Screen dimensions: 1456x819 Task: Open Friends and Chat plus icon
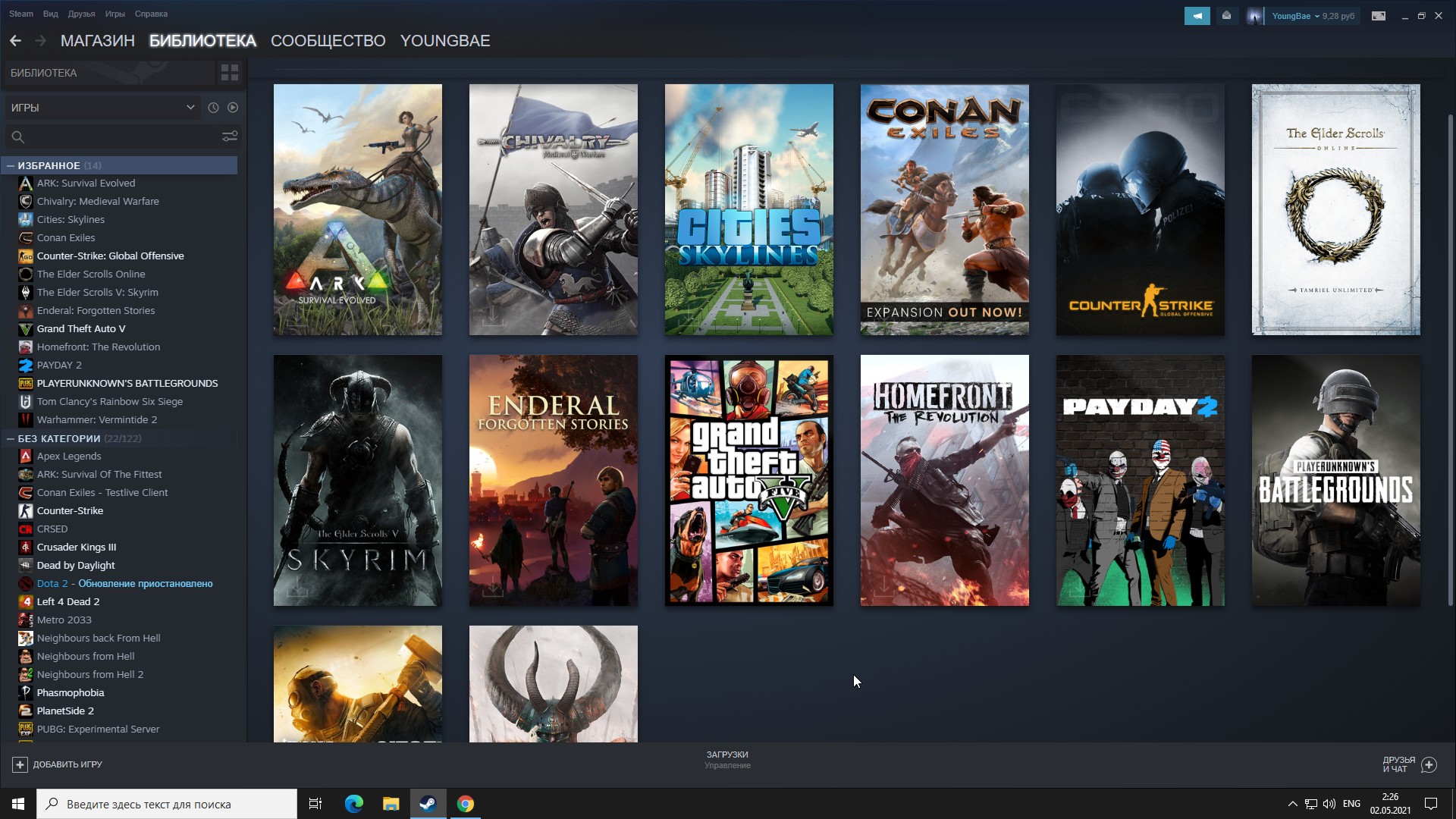pos(1429,764)
